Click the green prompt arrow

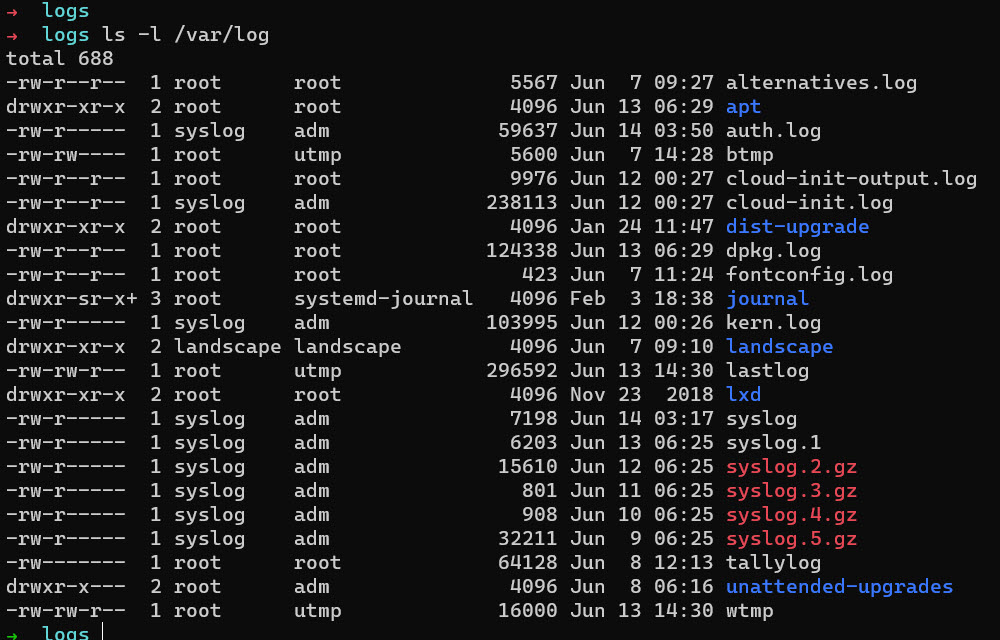tap(11, 633)
